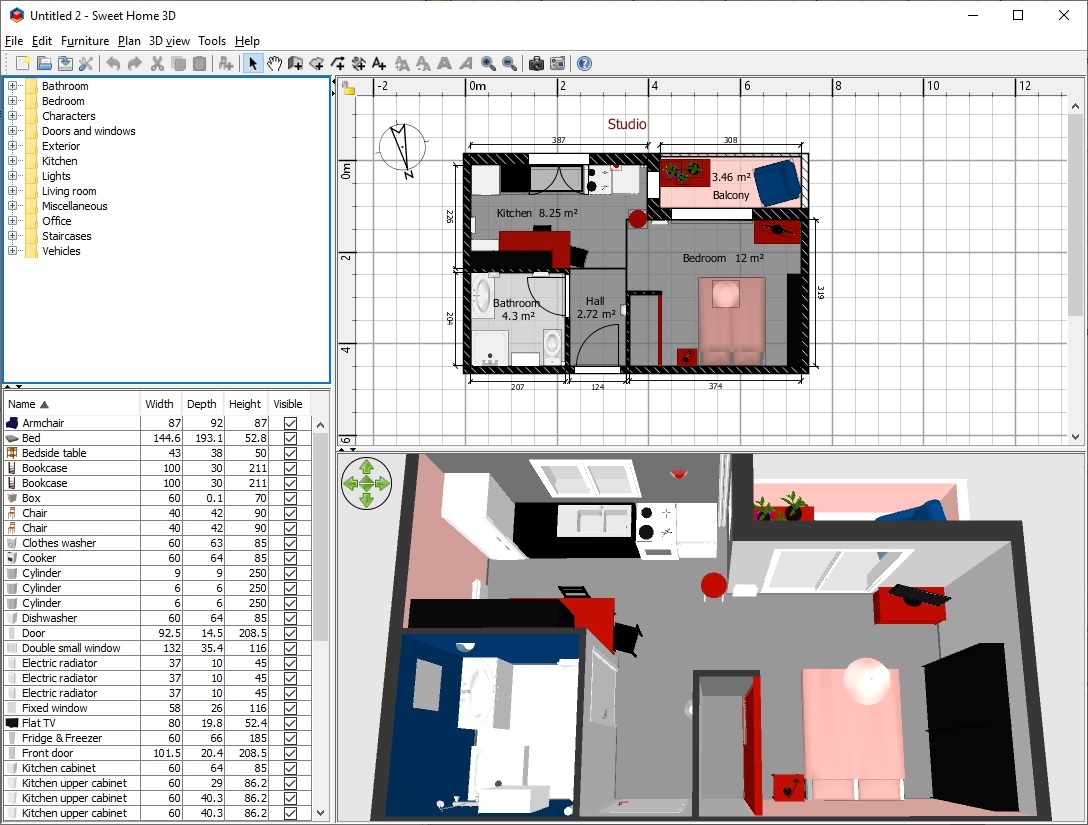Choose the Create dimensions tool
Screen dimensions: 1088x825
click(x=358, y=64)
